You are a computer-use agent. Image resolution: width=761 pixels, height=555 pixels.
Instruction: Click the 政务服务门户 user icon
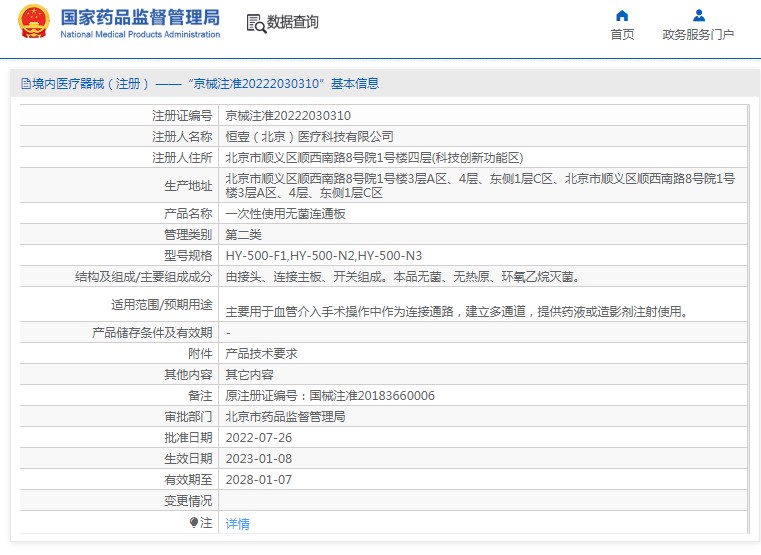[698, 16]
